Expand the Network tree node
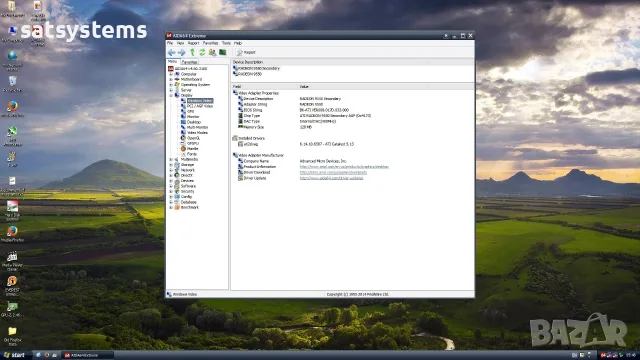This screenshot has width=640, height=360. [171, 170]
